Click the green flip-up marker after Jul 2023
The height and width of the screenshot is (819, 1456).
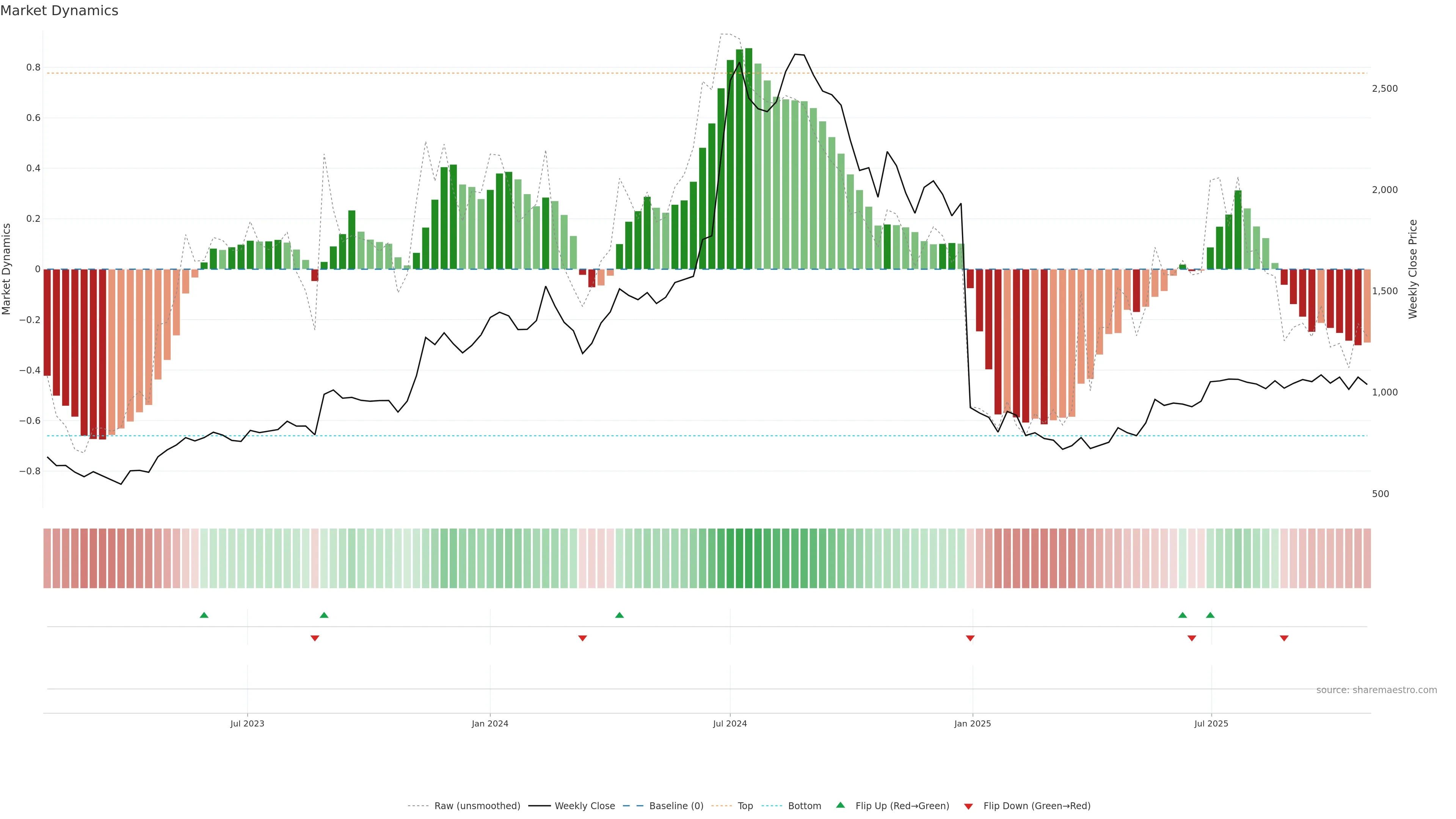pos(324,615)
